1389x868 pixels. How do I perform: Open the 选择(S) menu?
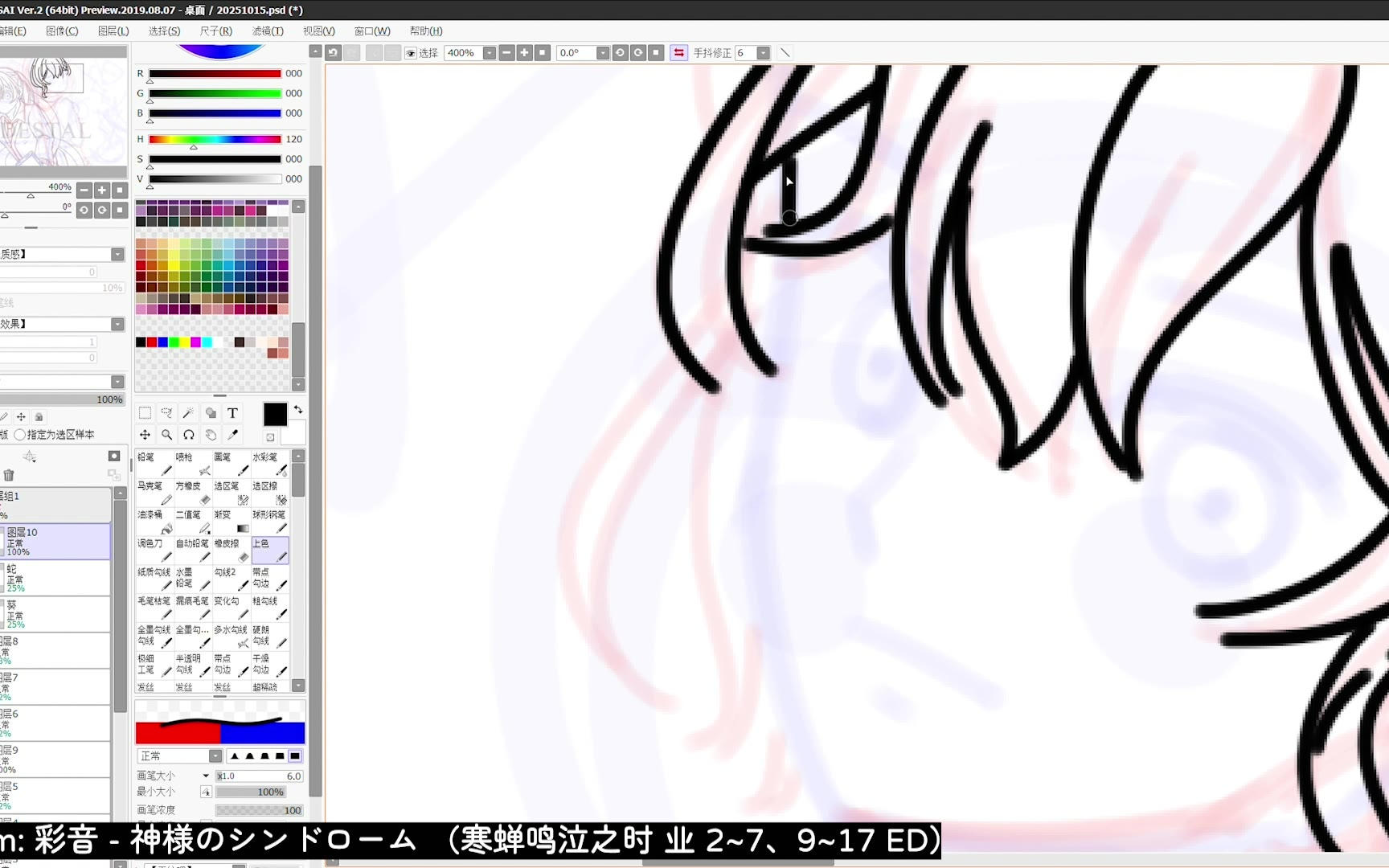[164, 31]
